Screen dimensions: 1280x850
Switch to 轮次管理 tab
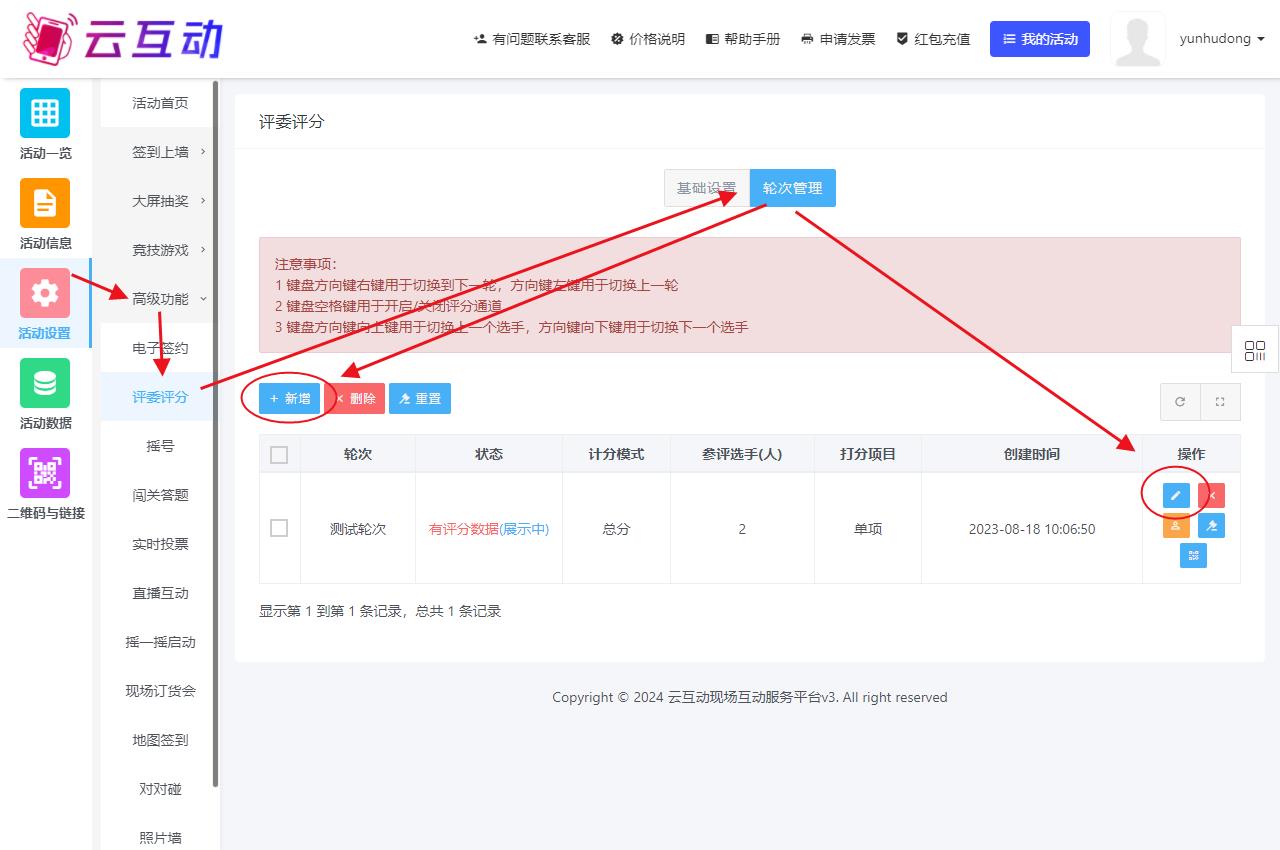pos(792,188)
